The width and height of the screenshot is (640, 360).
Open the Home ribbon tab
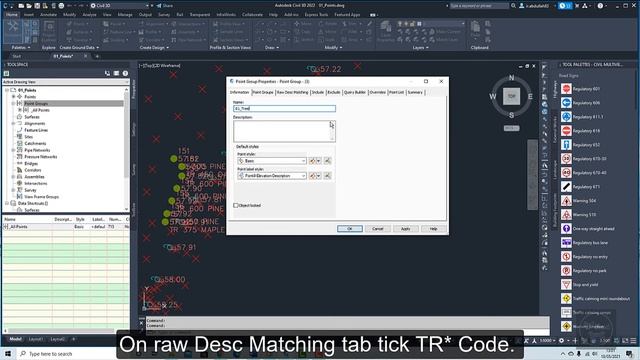[x=12, y=15]
